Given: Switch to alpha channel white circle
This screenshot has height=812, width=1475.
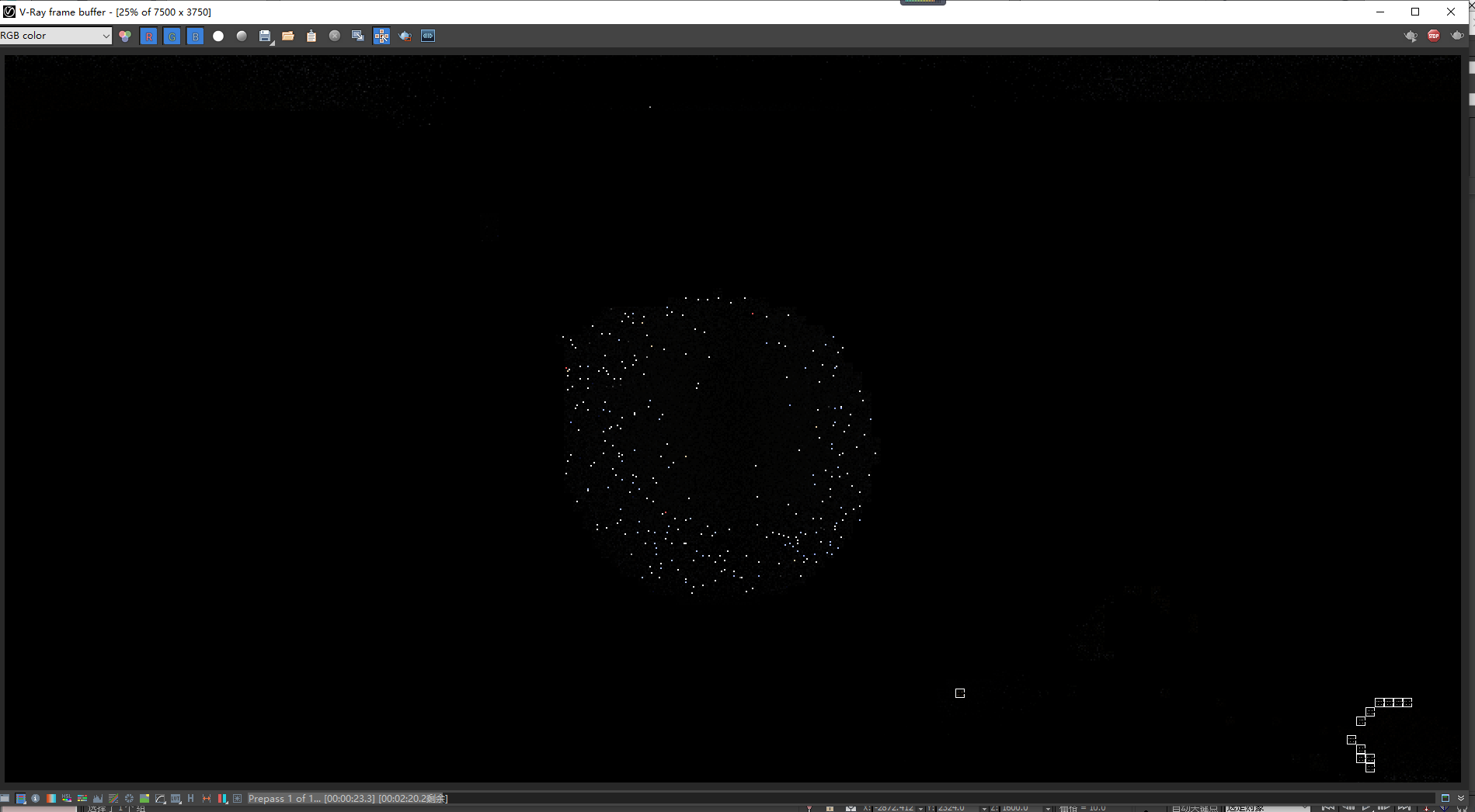Looking at the screenshot, I should pyautogui.click(x=218, y=36).
